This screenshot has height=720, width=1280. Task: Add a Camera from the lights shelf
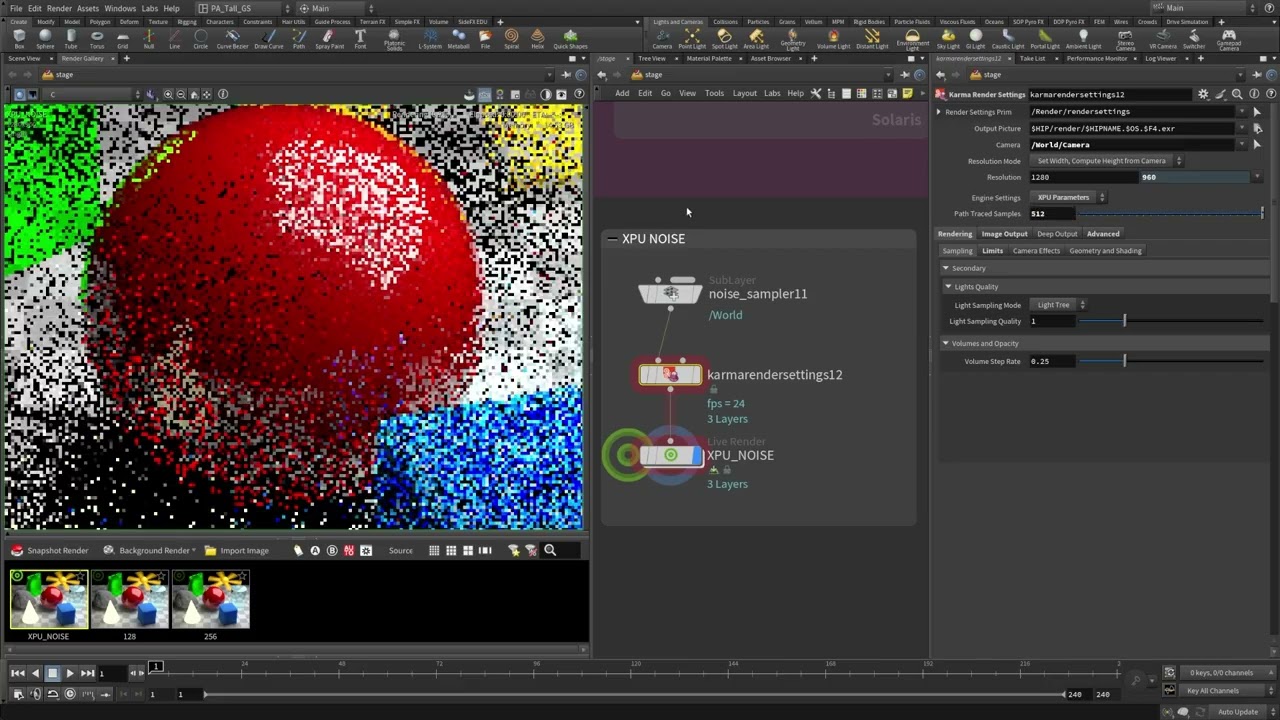662,39
